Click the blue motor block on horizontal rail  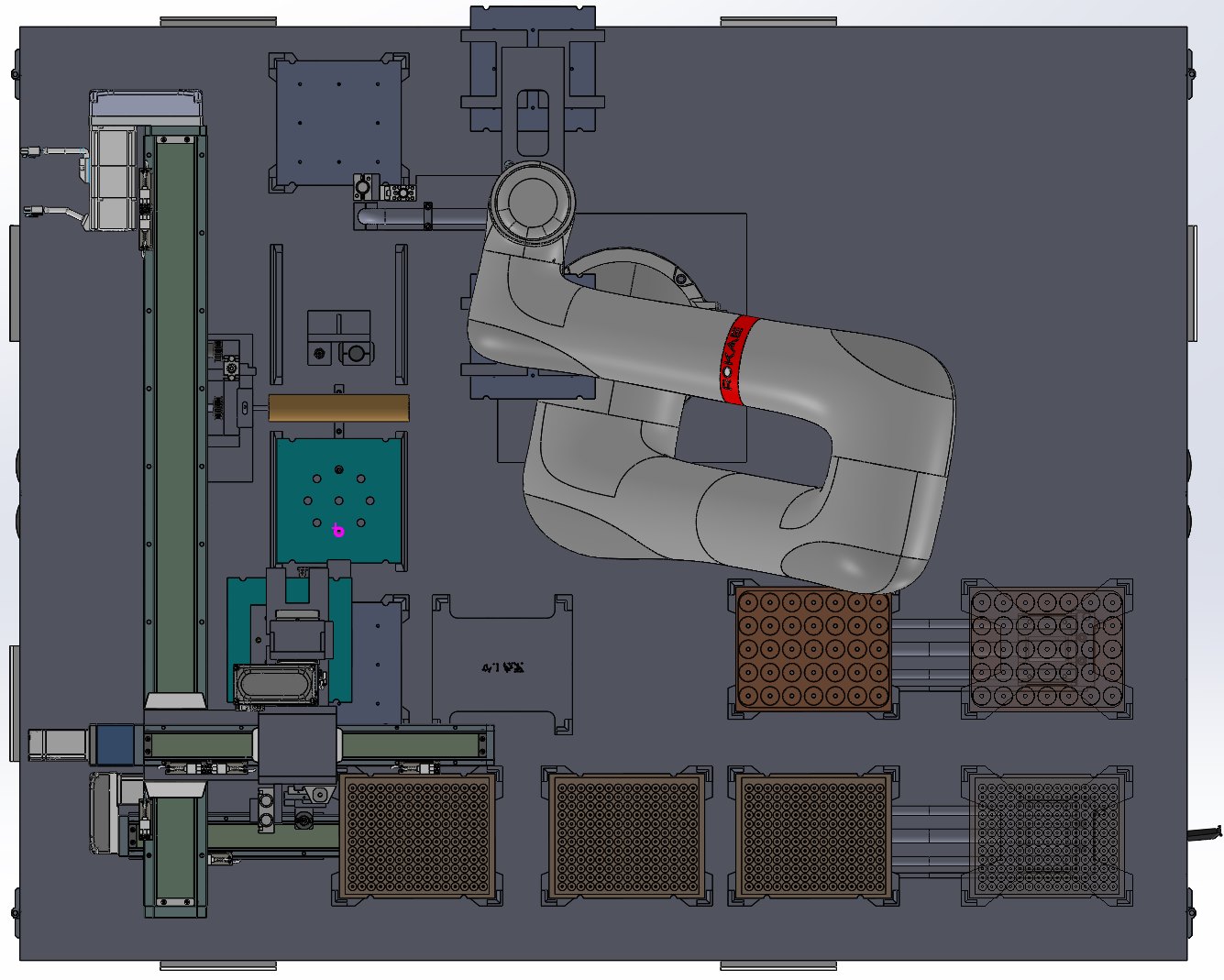coord(116,743)
